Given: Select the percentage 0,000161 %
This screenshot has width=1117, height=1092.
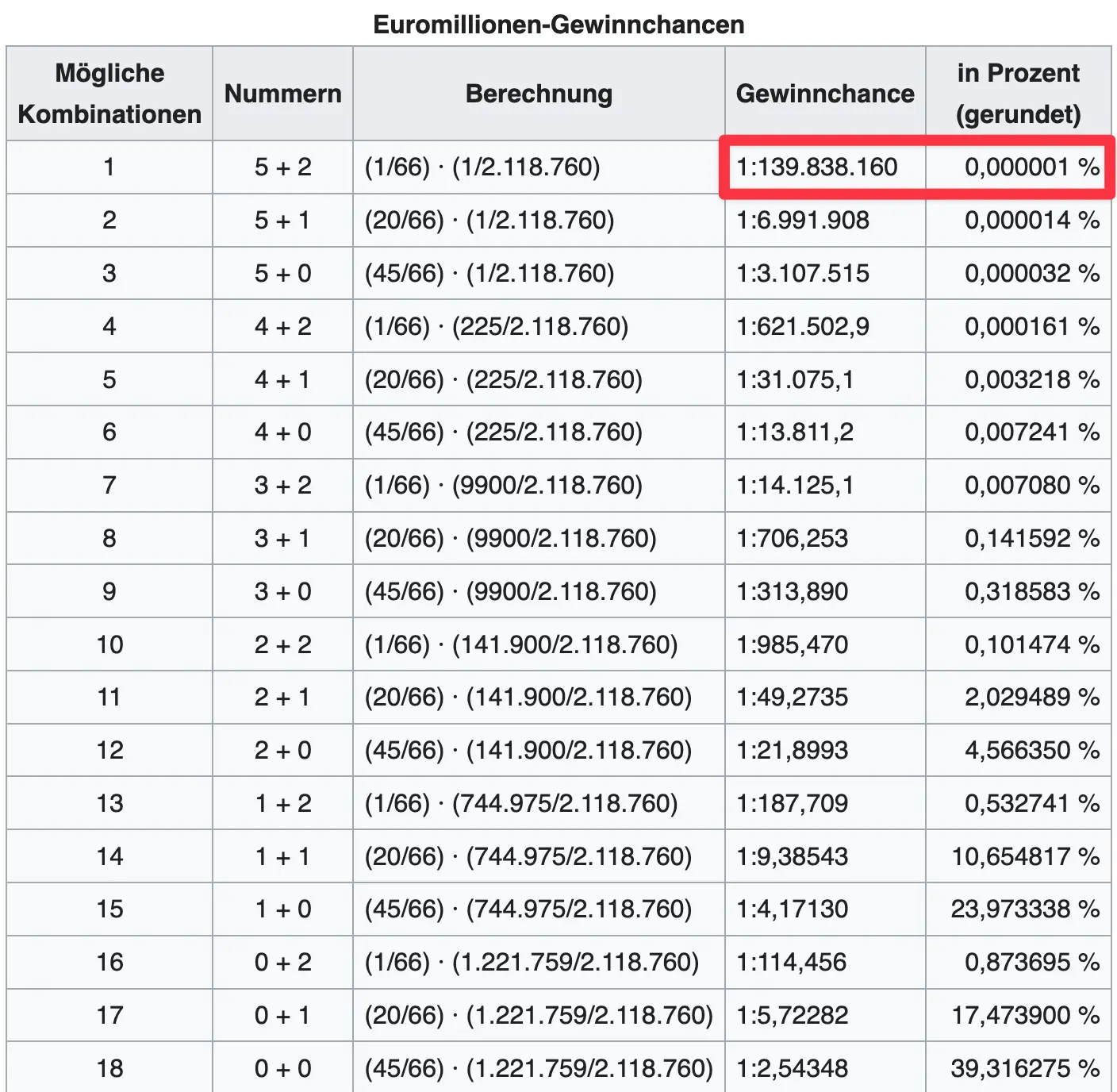Looking at the screenshot, I should [1032, 326].
